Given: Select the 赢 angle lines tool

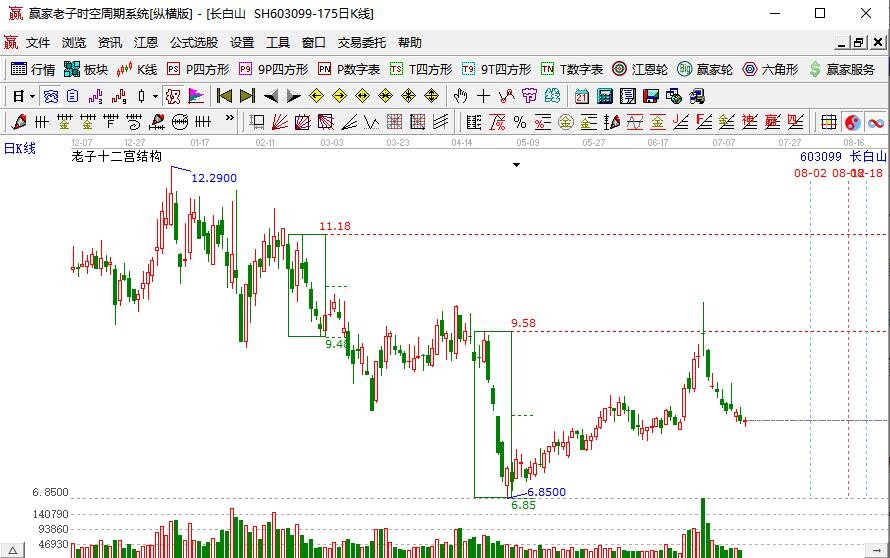Looking at the screenshot, I should click(773, 122).
